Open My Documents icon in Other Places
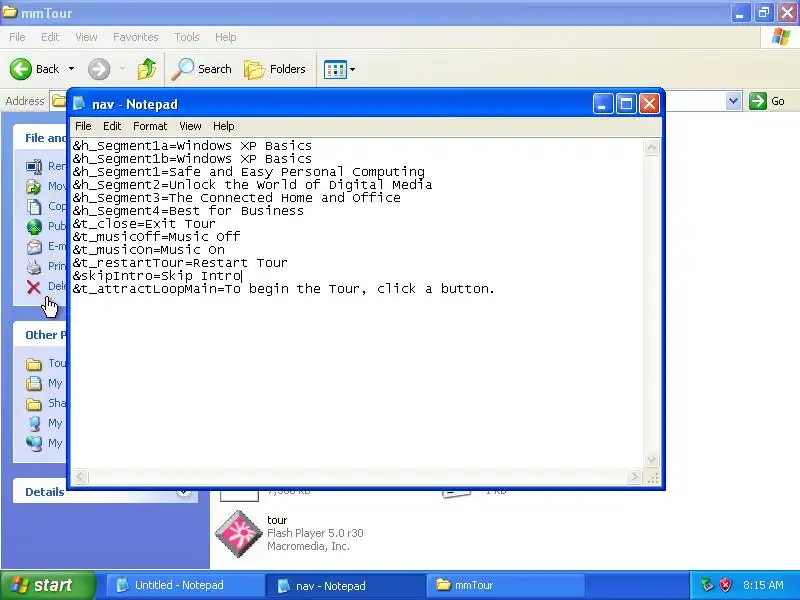This screenshot has width=800, height=600. point(34,383)
